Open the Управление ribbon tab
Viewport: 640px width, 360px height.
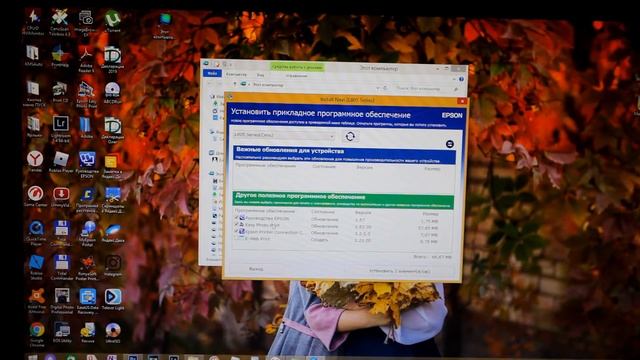tap(296, 76)
